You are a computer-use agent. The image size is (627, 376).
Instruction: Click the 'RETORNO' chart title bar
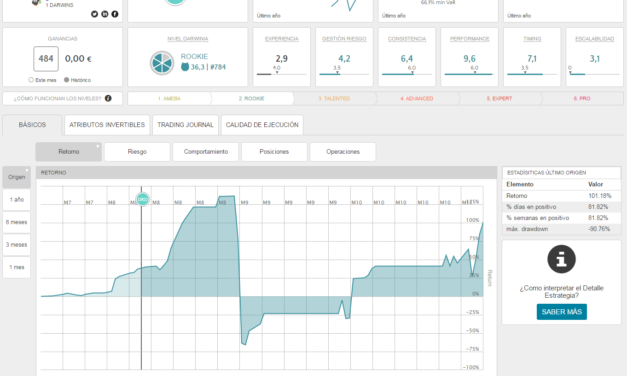pyautogui.click(x=266, y=173)
